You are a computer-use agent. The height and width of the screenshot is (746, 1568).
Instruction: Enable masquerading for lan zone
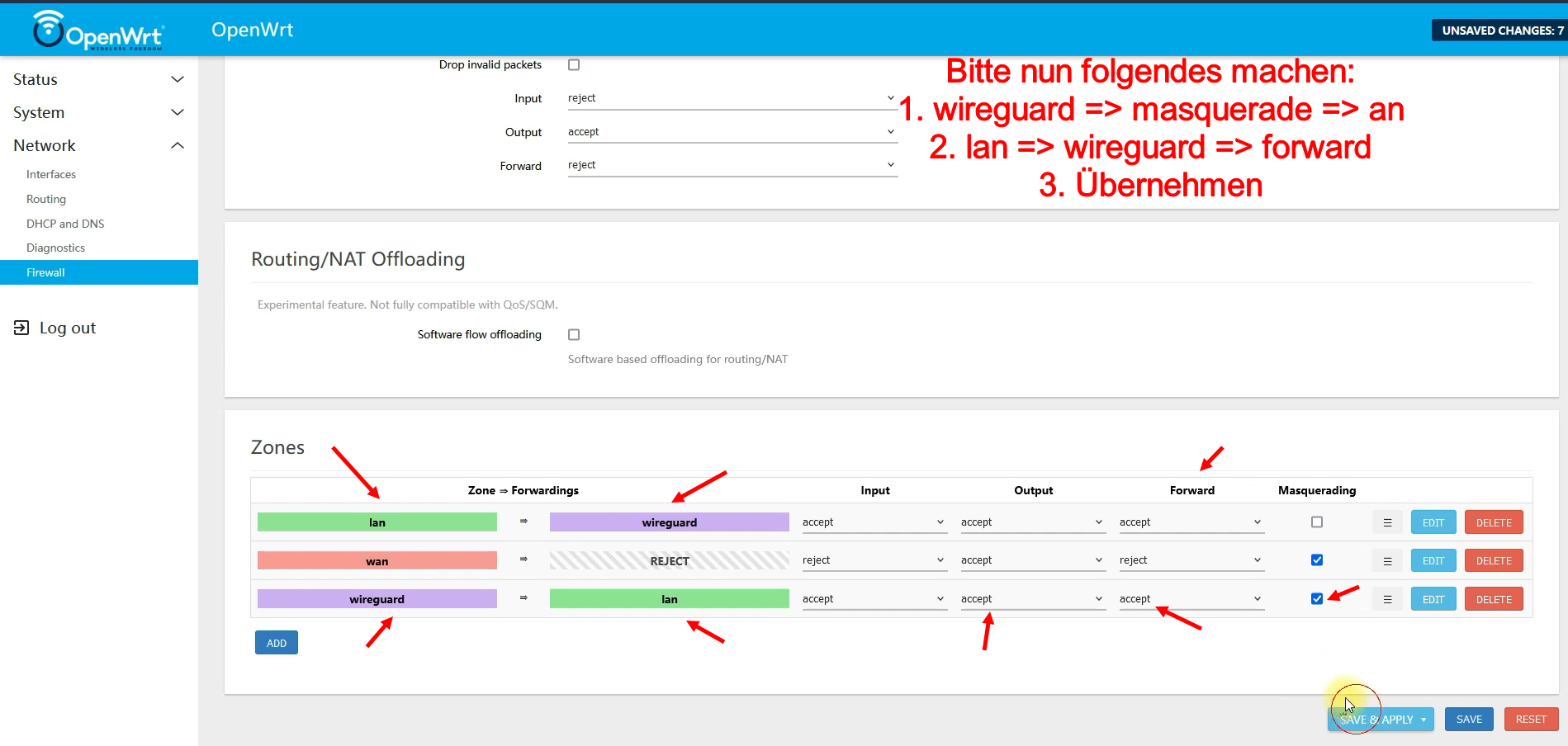[x=1317, y=522]
